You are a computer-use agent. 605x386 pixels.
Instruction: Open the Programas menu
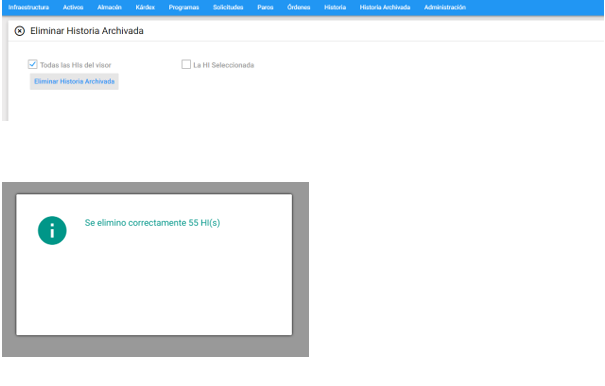184,7
